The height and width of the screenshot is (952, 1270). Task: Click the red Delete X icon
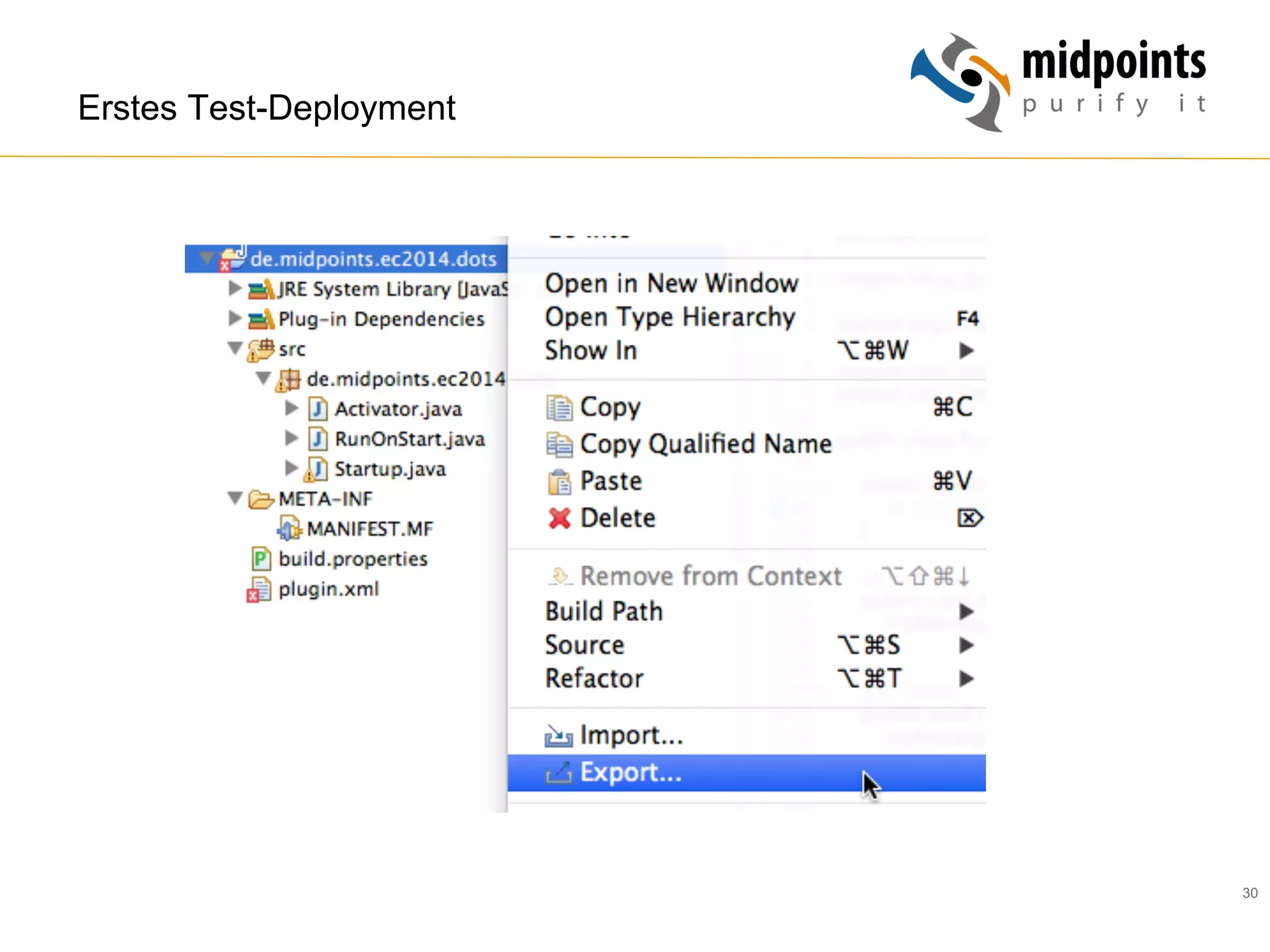point(559,518)
